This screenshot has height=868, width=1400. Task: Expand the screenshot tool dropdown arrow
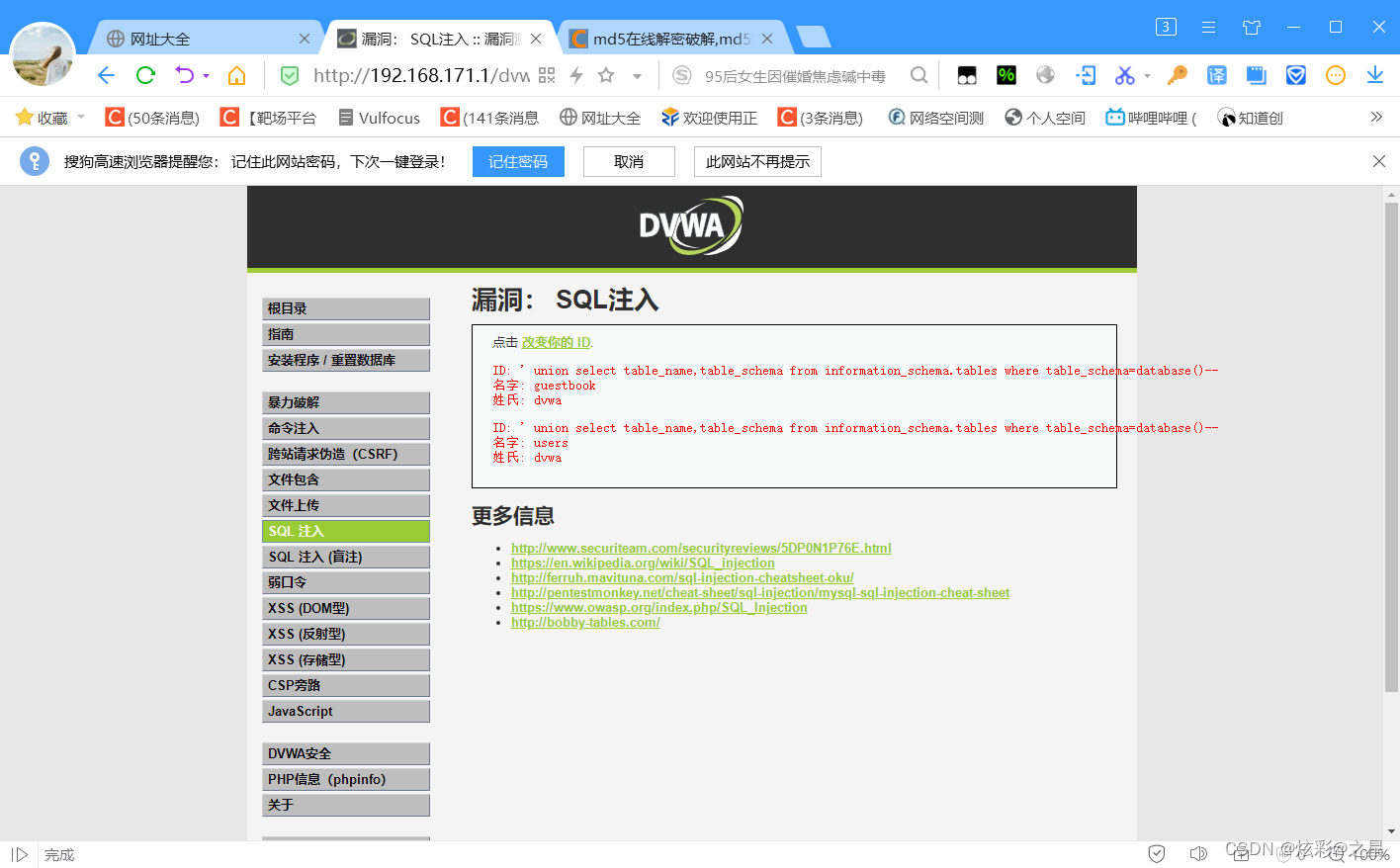1147,76
